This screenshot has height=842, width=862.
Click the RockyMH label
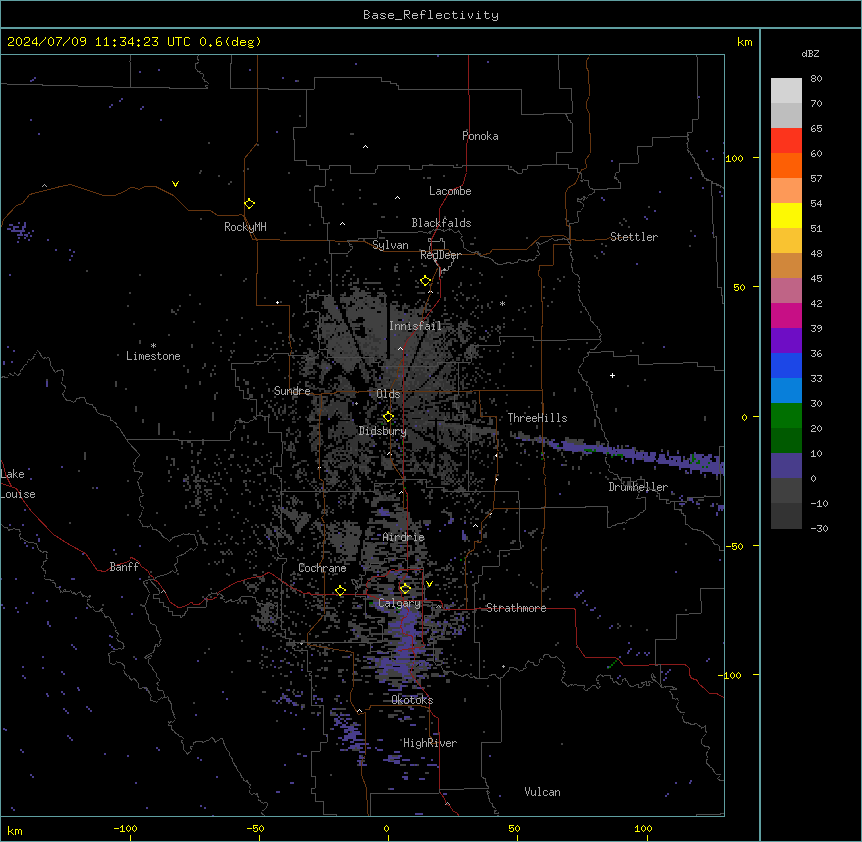coord(245,227)
